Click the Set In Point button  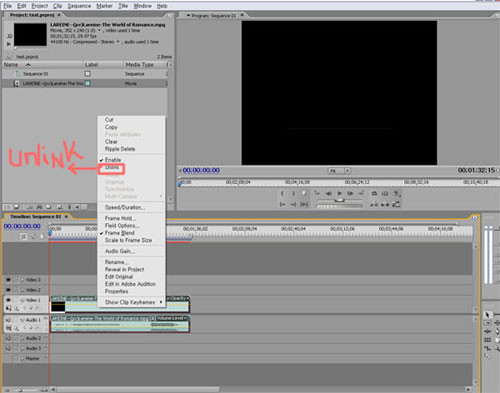(282, 193)
